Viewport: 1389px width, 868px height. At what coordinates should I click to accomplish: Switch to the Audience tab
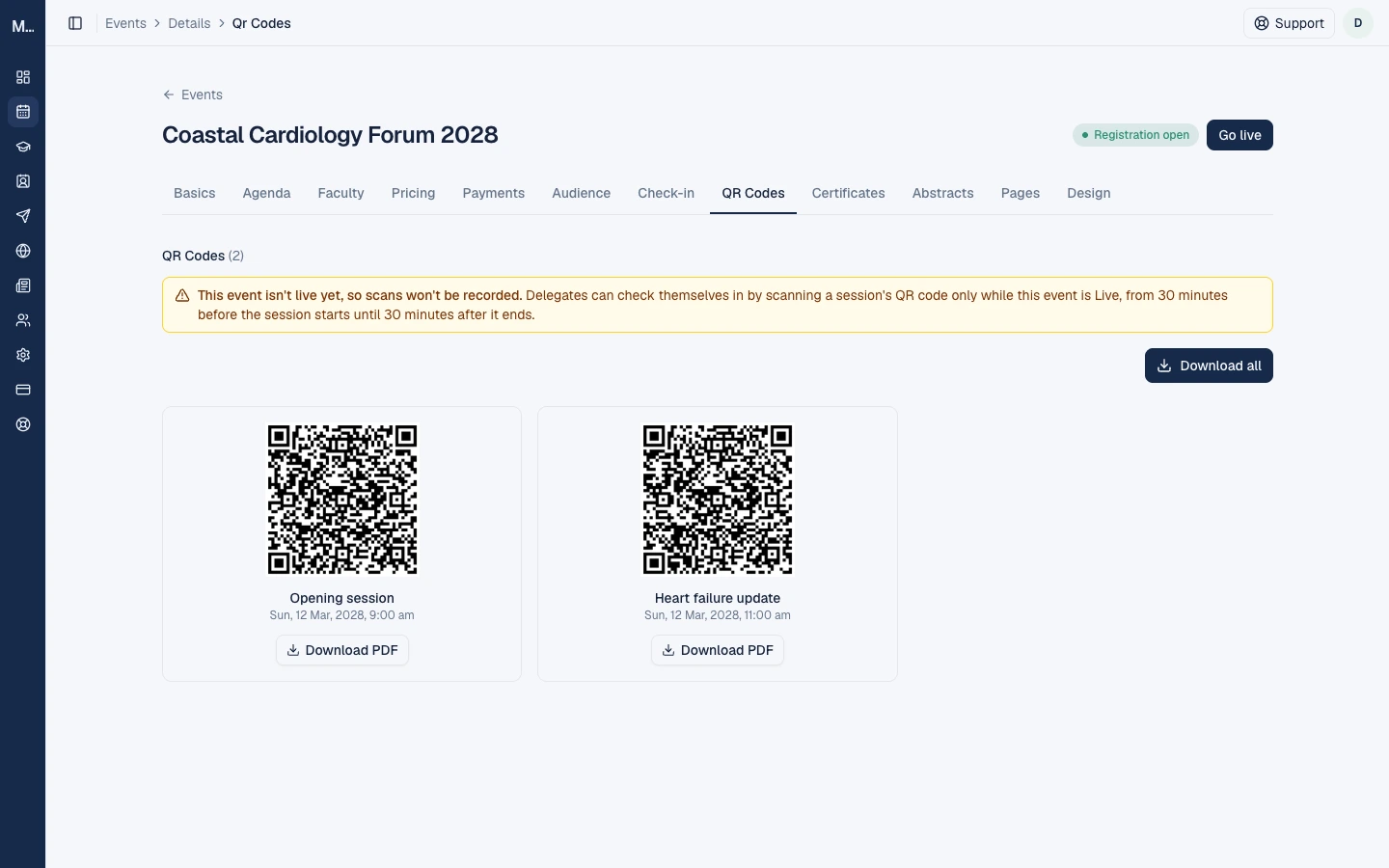tap(582, 193)
